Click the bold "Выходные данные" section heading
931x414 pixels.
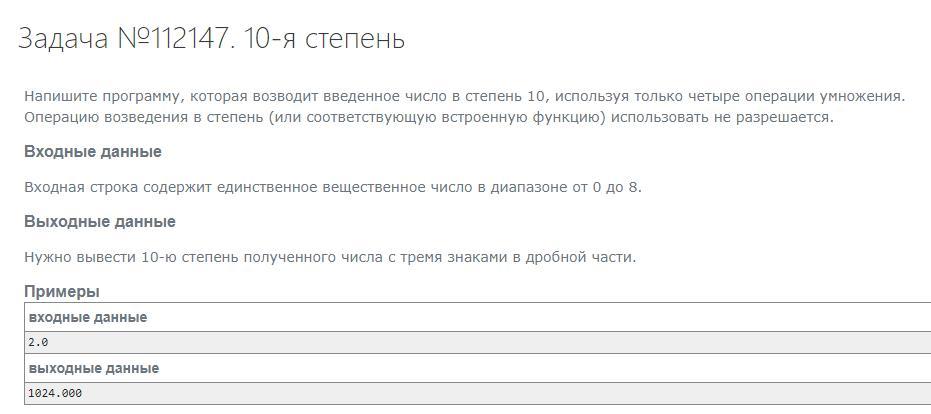pyautogui.click(x=100, y=222)
